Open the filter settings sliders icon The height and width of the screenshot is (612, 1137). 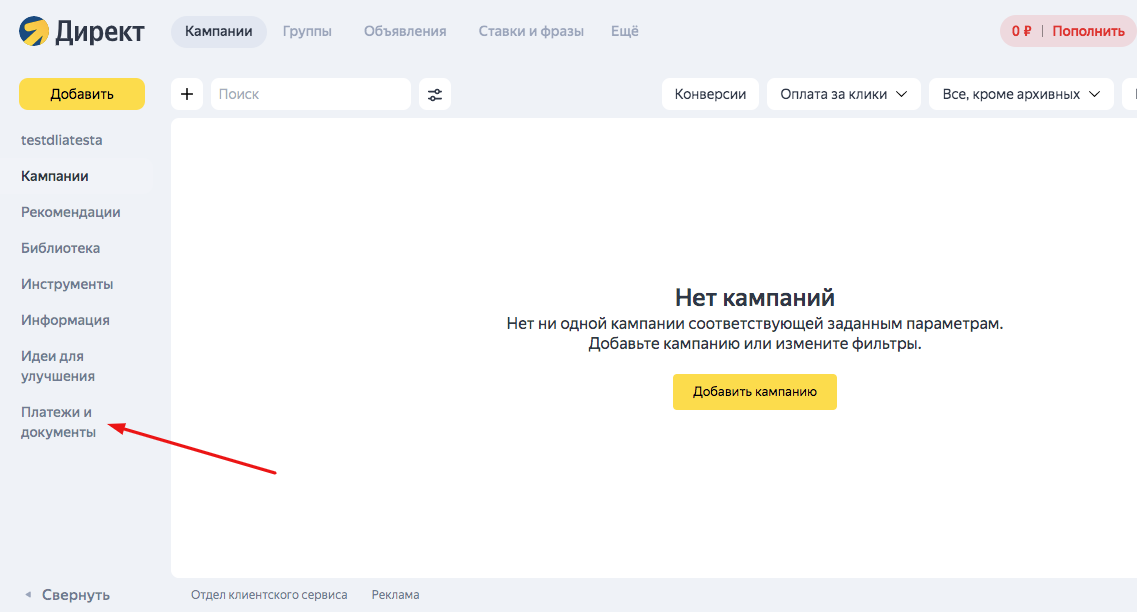click(x=435, y=94)
